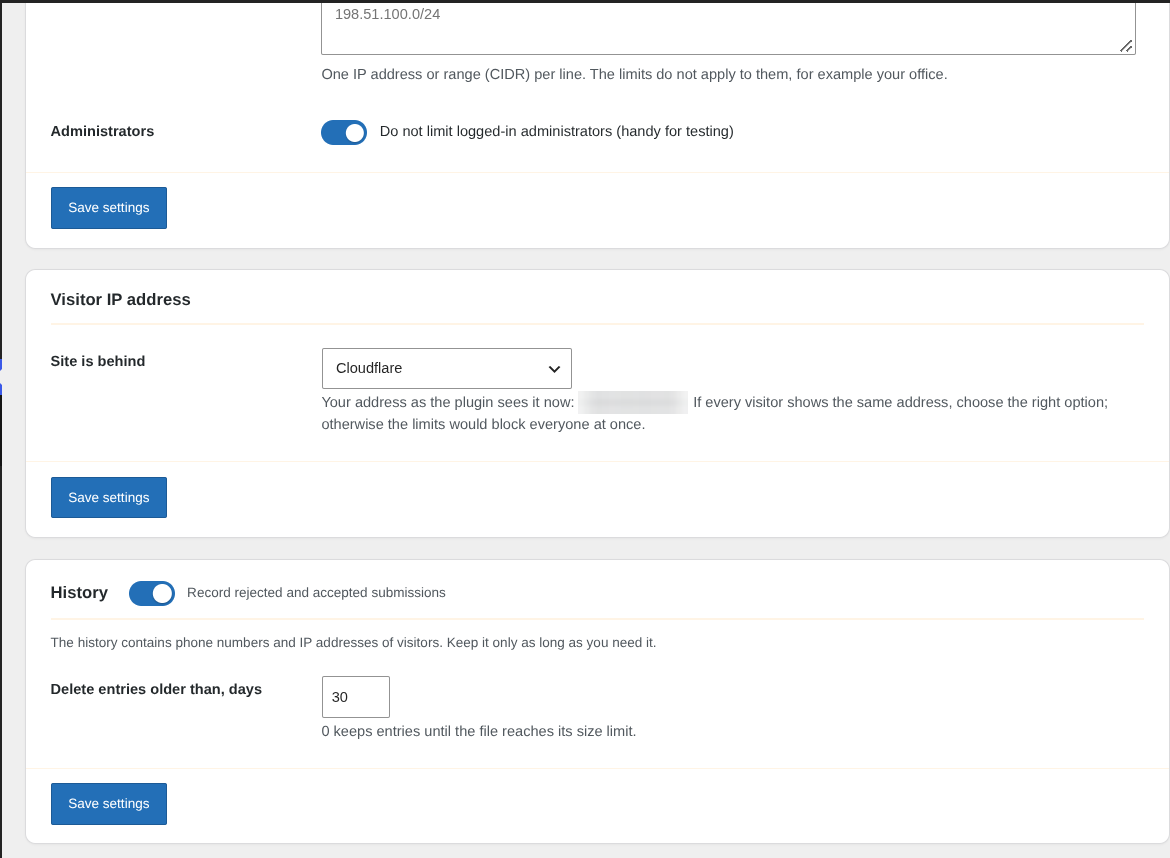
Task: Click into the IP whitelist textarea with 198.51.100.0/24
Action: click(x=728, y=28)
